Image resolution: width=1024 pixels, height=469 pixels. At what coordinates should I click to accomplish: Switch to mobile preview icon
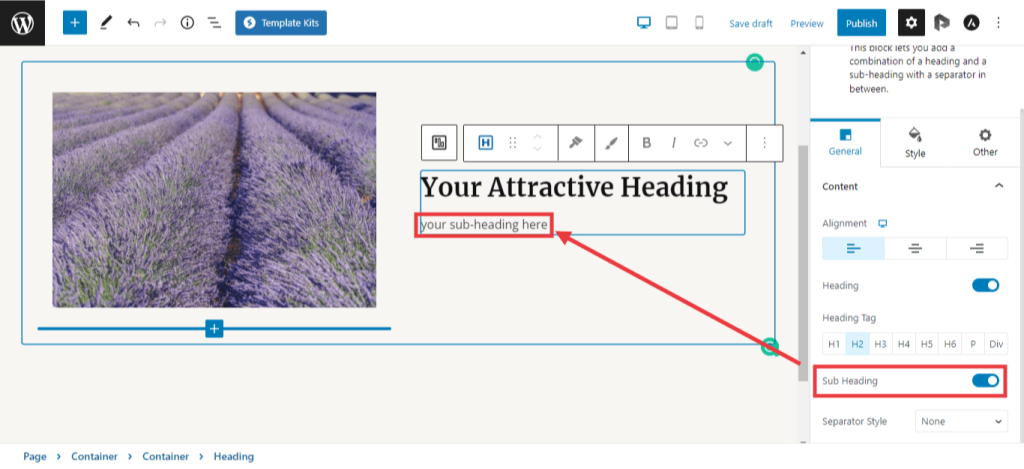coord(699,23)
